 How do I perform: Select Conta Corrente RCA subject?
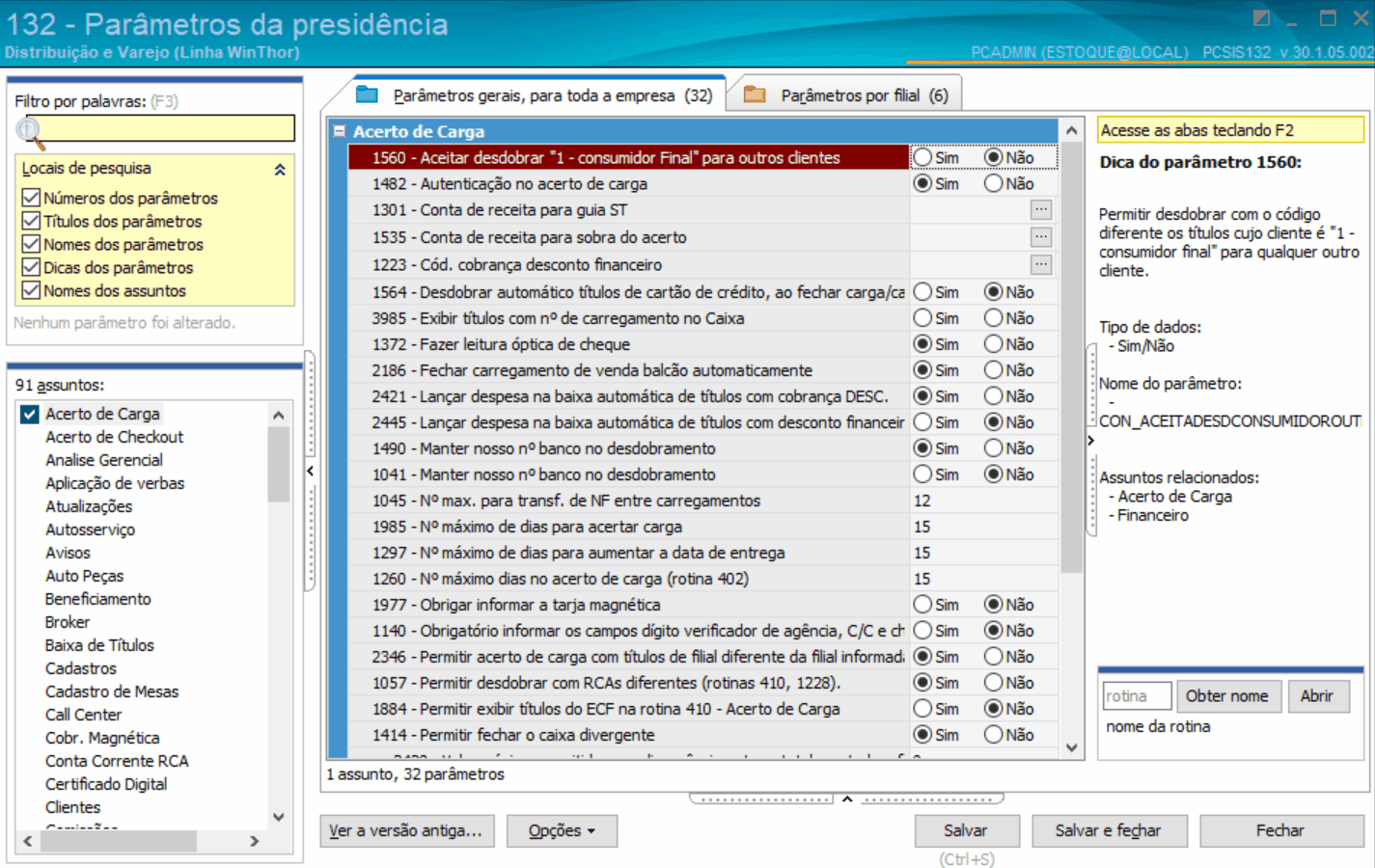(117, 761)
